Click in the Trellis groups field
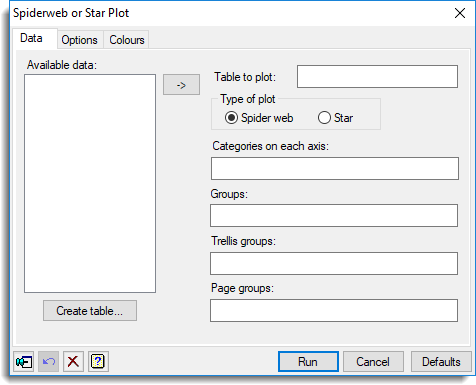 [x=334, y=263]
